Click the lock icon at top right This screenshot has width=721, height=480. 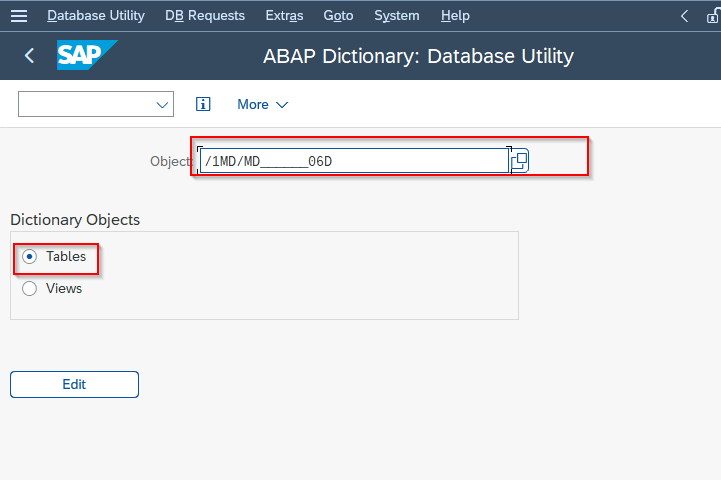pyautogui.click(x=713, y=17)
